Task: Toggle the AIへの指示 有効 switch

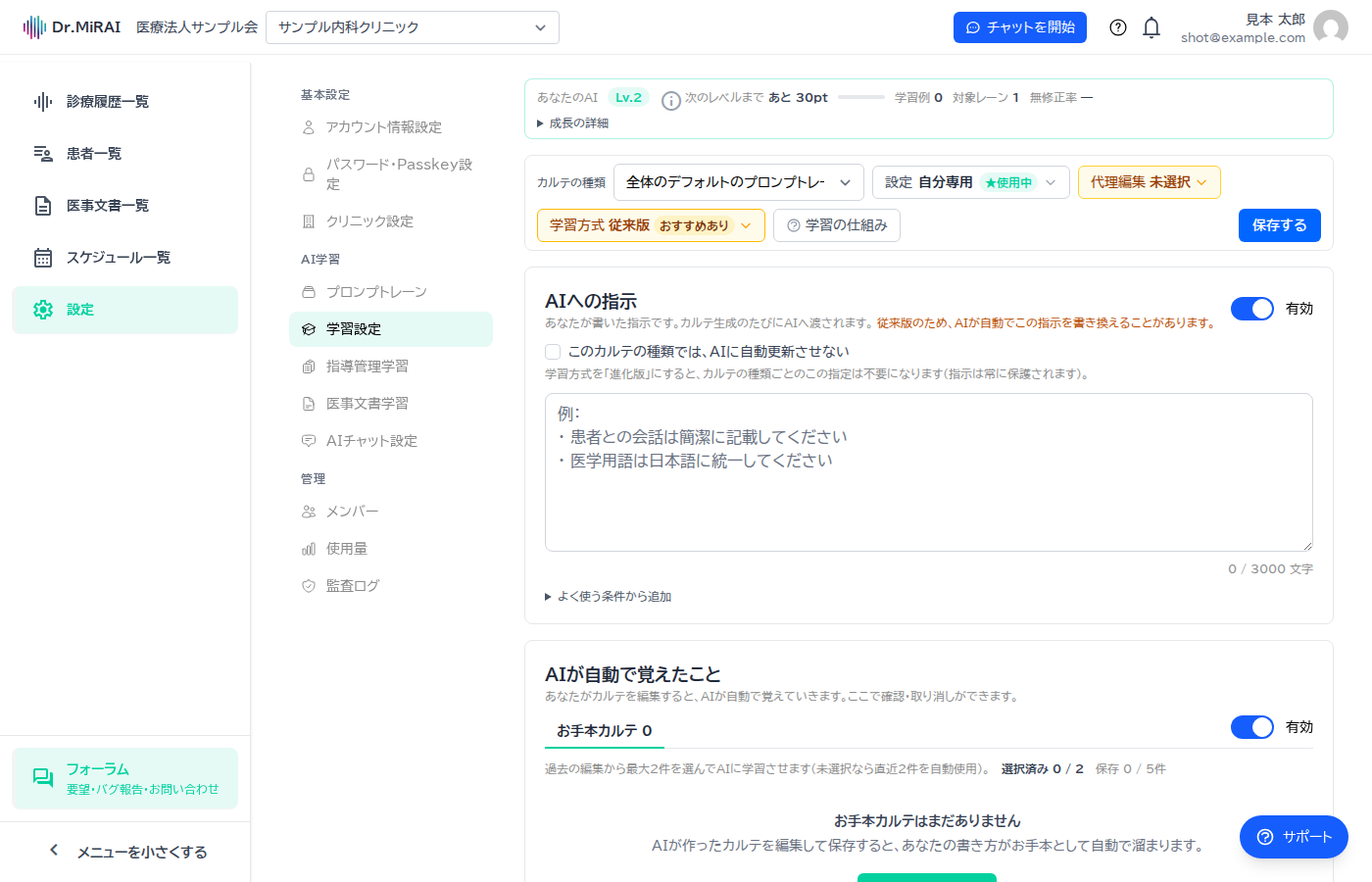Action: point(1252,309)
